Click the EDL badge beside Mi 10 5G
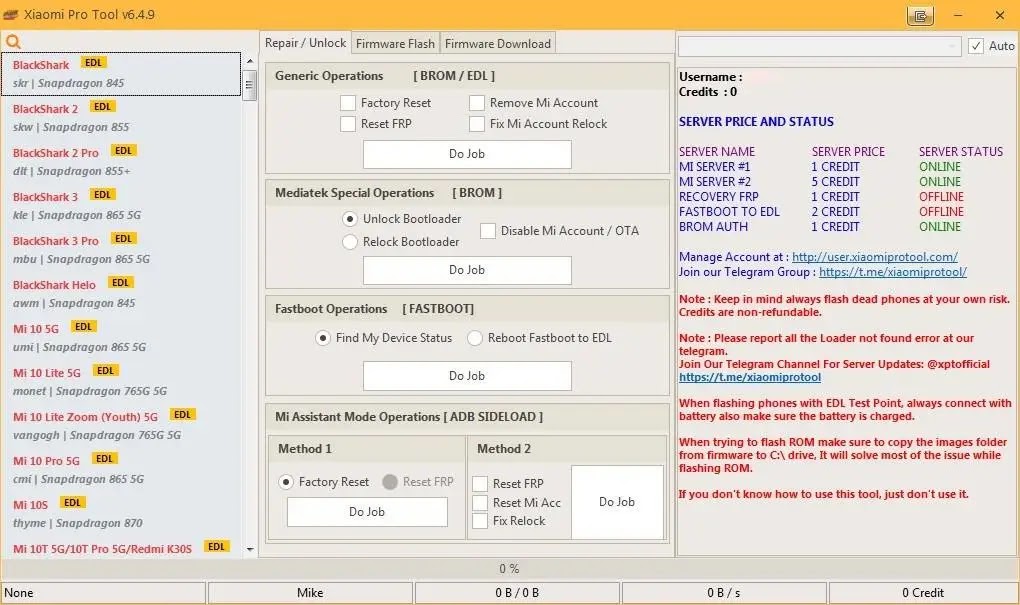Viewport: 1020px width, 605px height. point(83,327)
